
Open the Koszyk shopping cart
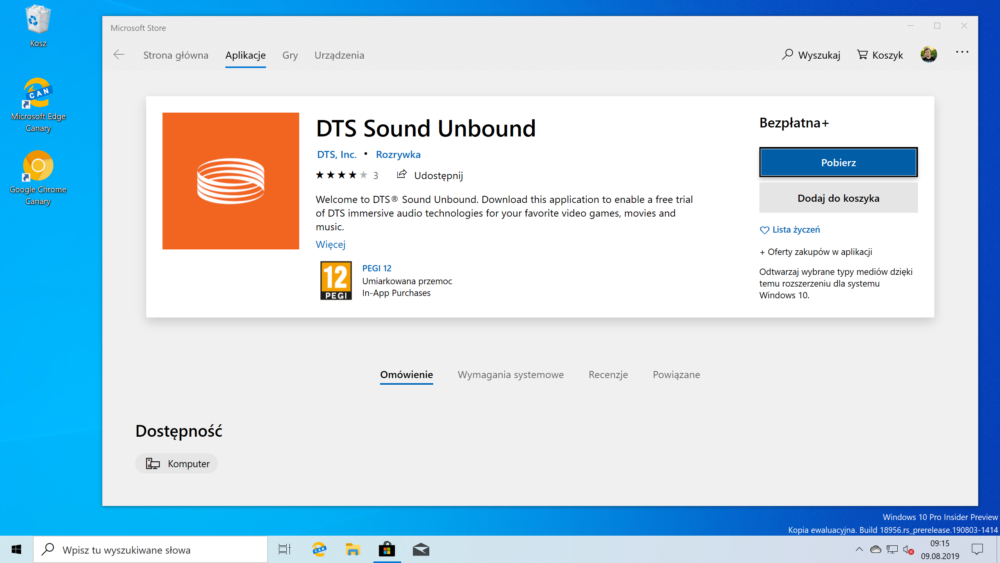coord(880,55)
